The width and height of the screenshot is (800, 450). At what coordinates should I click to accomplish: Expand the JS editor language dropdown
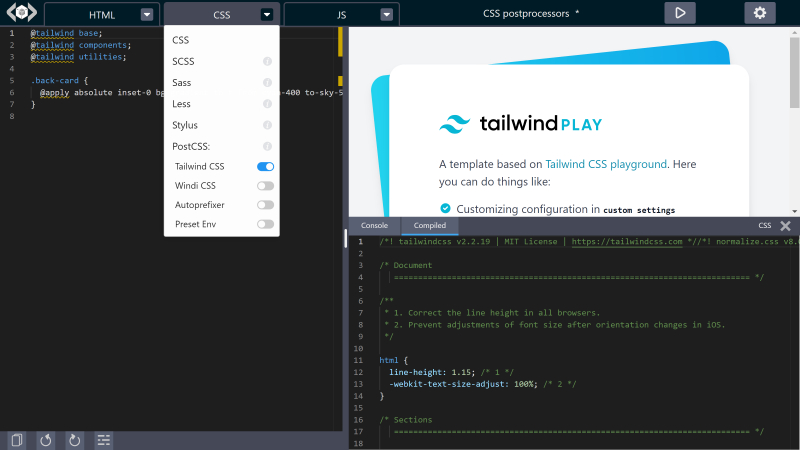tap(387, 15)
